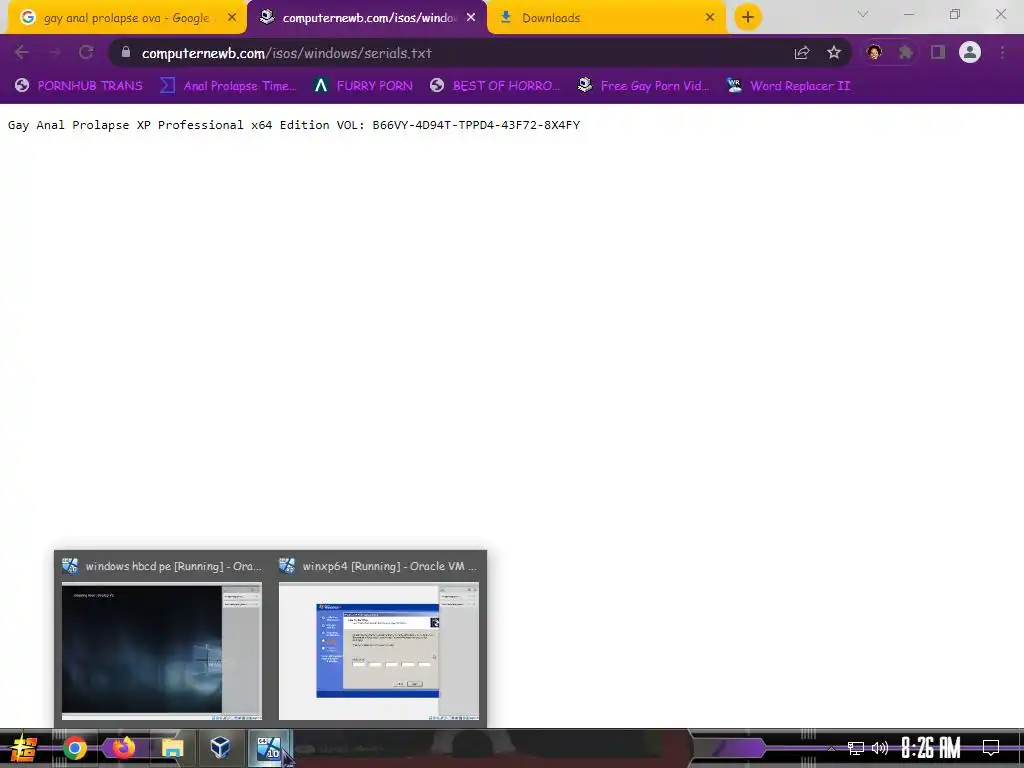1024x768 pixels.
Task: Click the forward navigation arrow
Action: pos(54,53)
